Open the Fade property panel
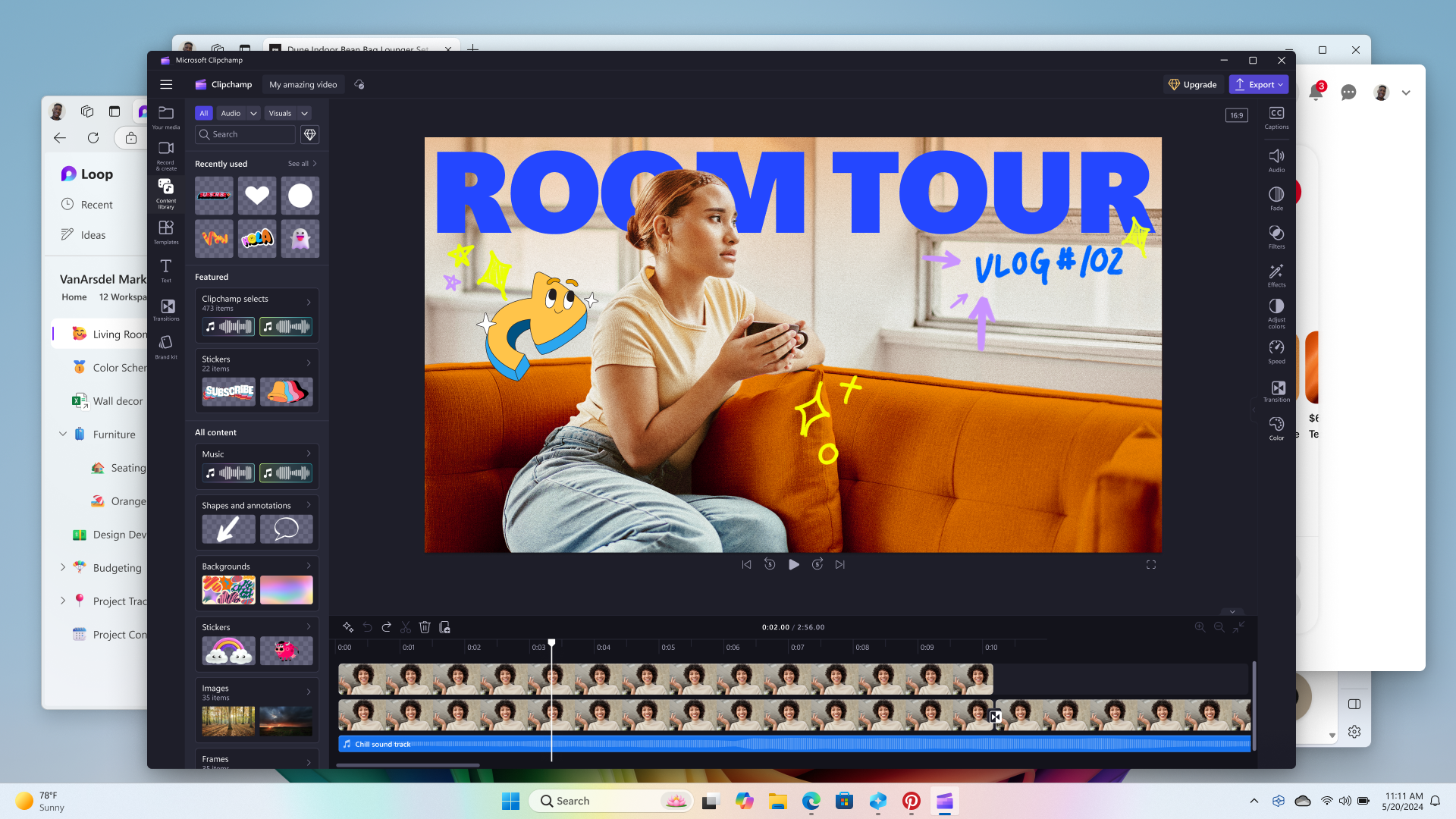This screenshot has width=1456, height=819. tap(1276, 199)
